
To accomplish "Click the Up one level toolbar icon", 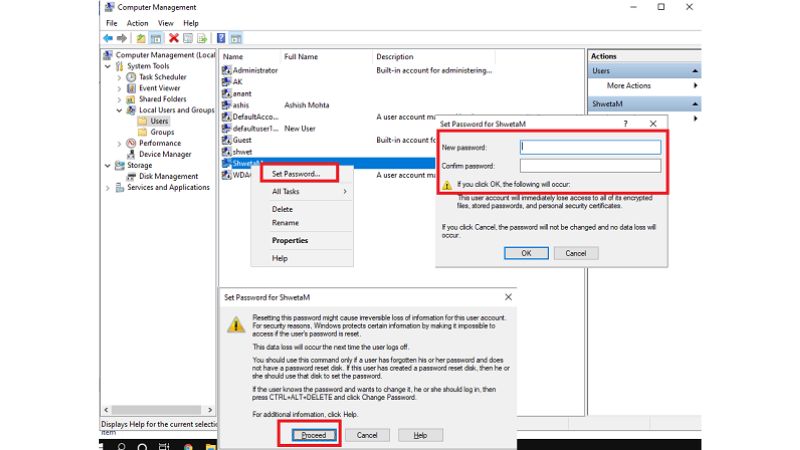I will 141,38.
